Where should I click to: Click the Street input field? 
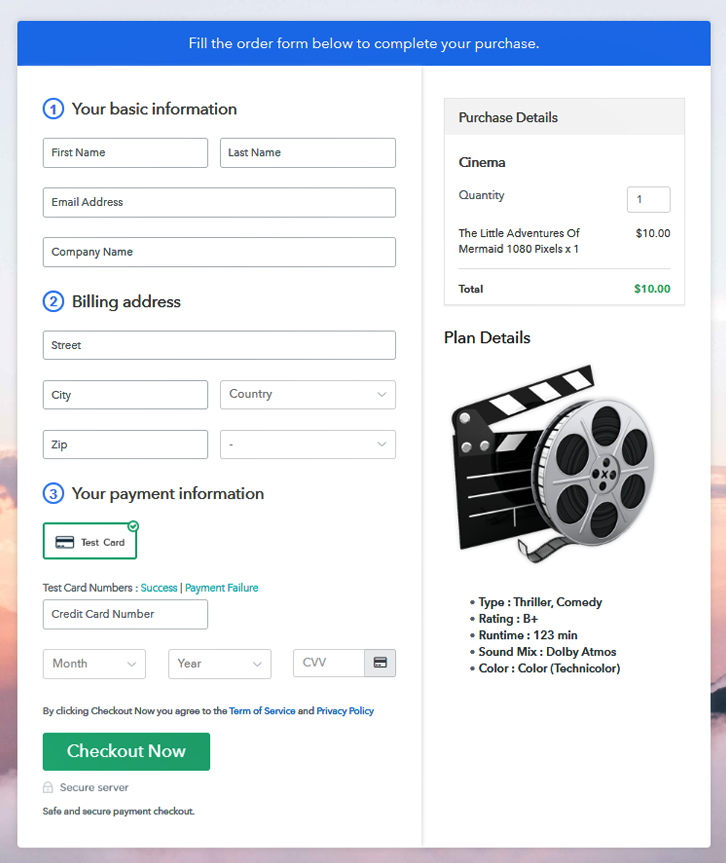tap(219, 345)
